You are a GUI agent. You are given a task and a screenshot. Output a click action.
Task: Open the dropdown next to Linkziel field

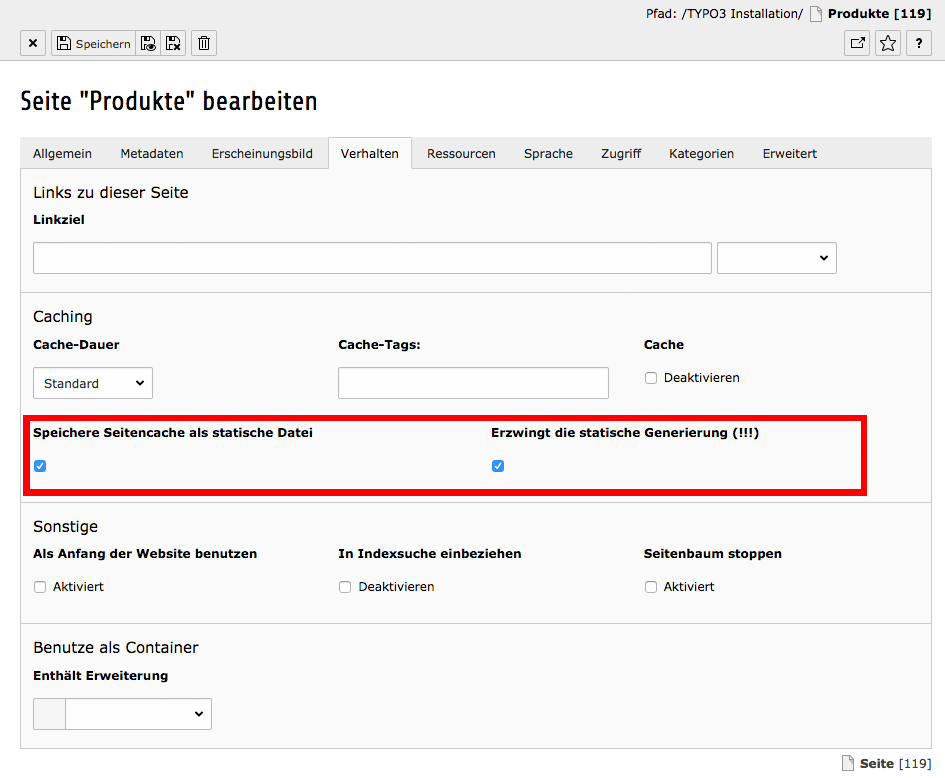coord(776,258)
